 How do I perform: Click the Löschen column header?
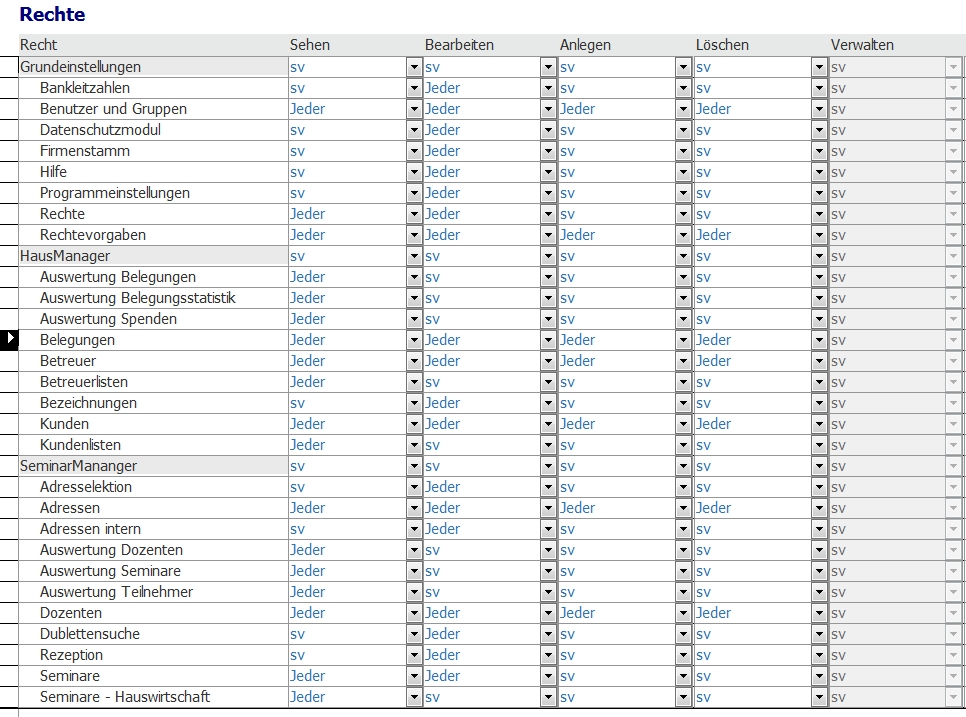[x=722, y=45]
